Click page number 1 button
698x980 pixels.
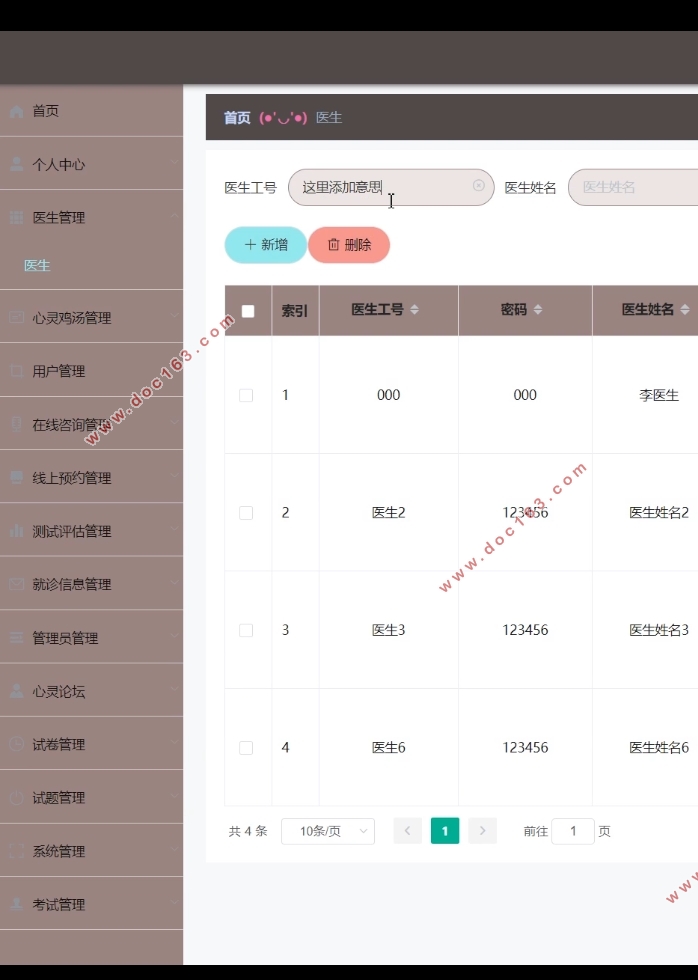pos(445,831)
